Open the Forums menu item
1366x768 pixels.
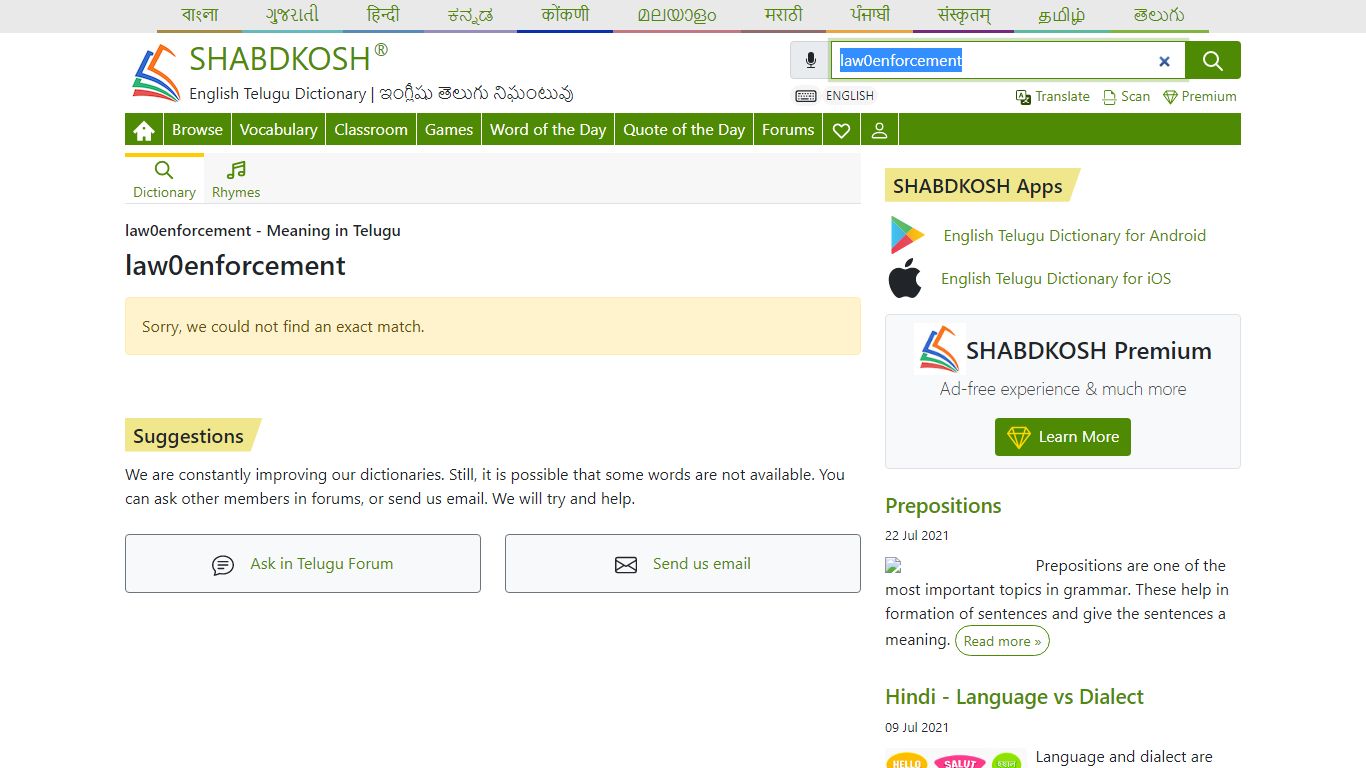click(x=788, y=130)
